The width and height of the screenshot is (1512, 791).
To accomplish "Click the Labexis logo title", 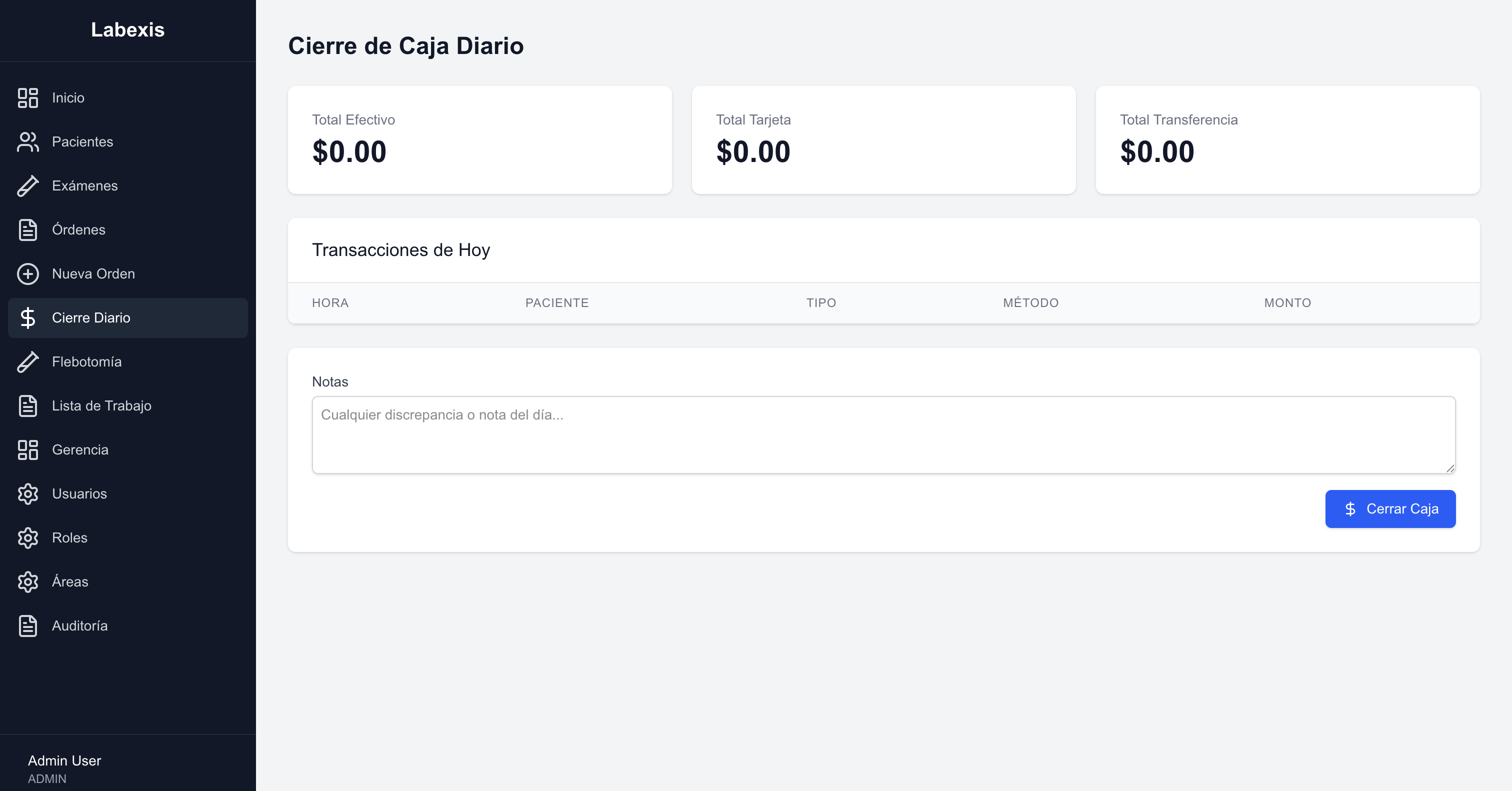I will coord(128,30).
